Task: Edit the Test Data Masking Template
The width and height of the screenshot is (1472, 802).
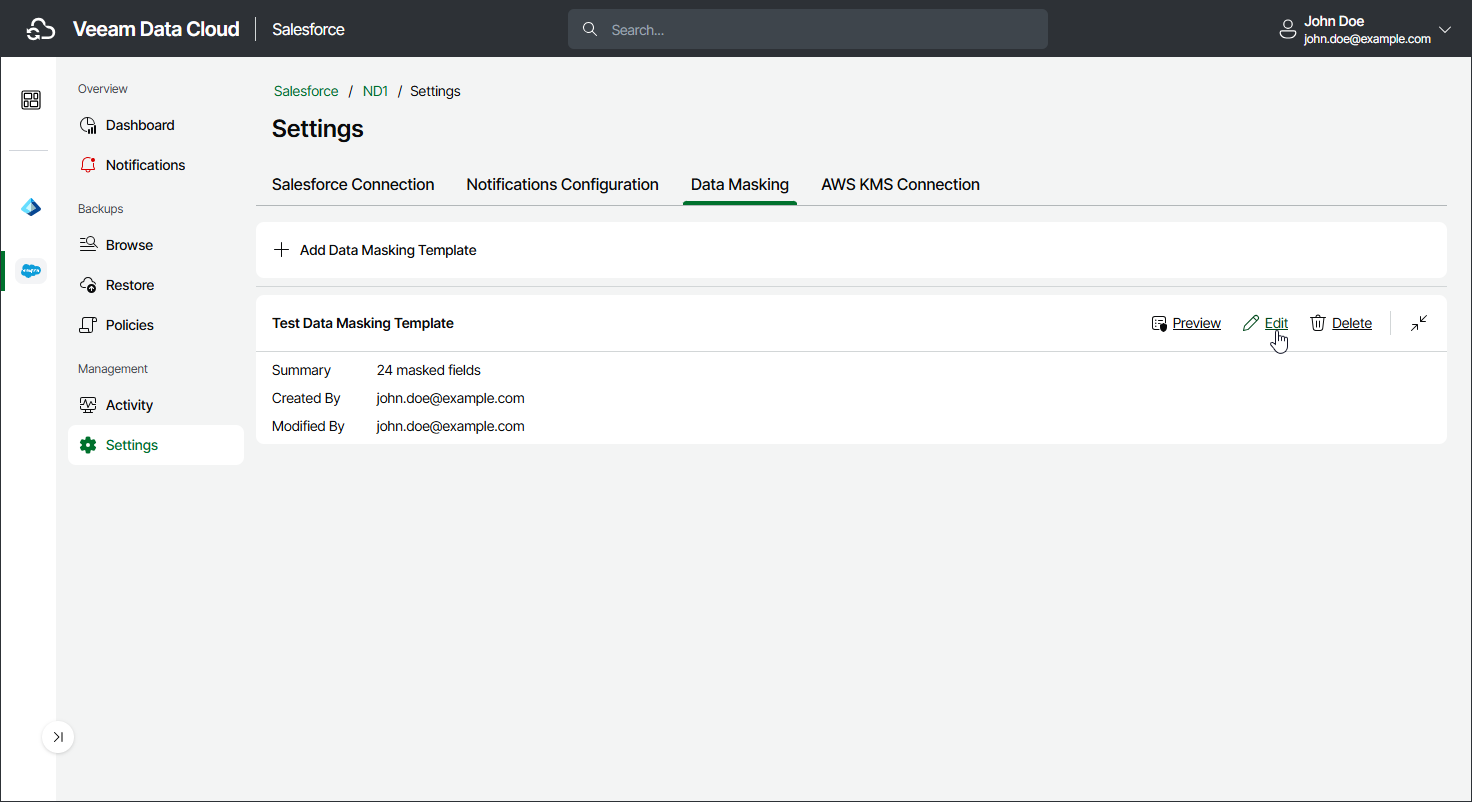Action: coord(1276,323)
